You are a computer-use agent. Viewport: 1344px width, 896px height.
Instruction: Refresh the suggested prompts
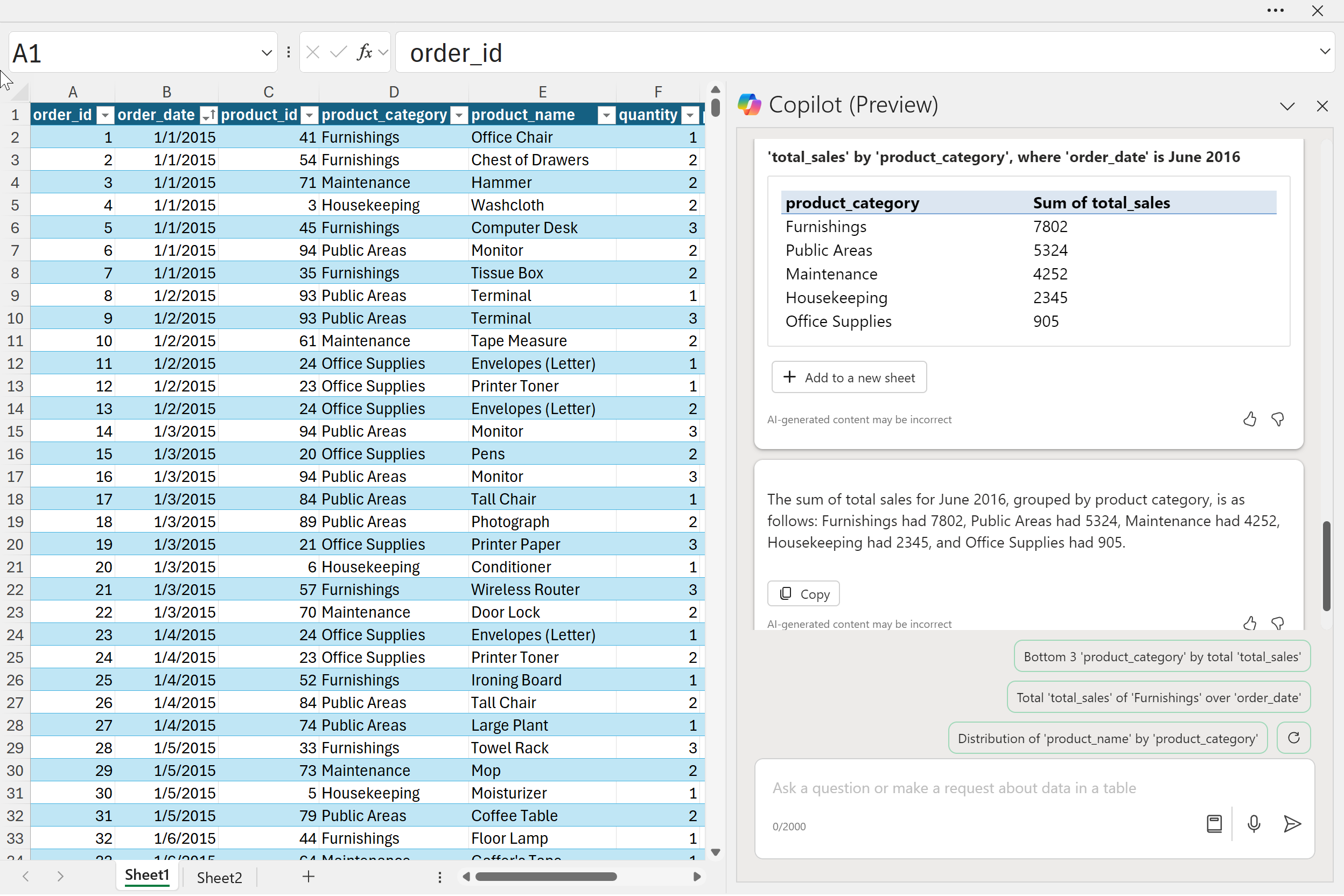(x=1294, y=738)
